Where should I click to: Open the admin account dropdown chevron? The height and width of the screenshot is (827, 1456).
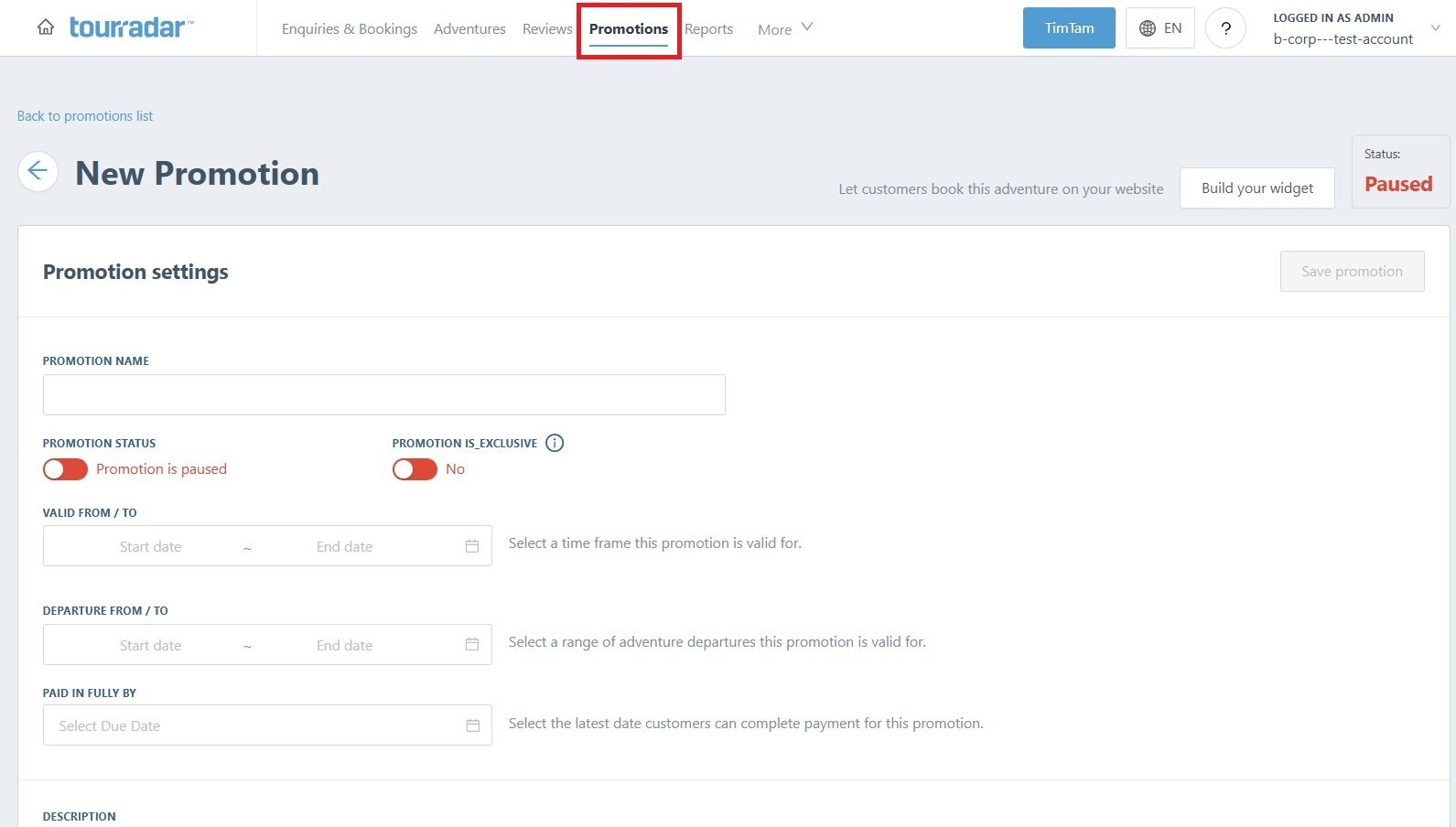[x=1435, y=28]
